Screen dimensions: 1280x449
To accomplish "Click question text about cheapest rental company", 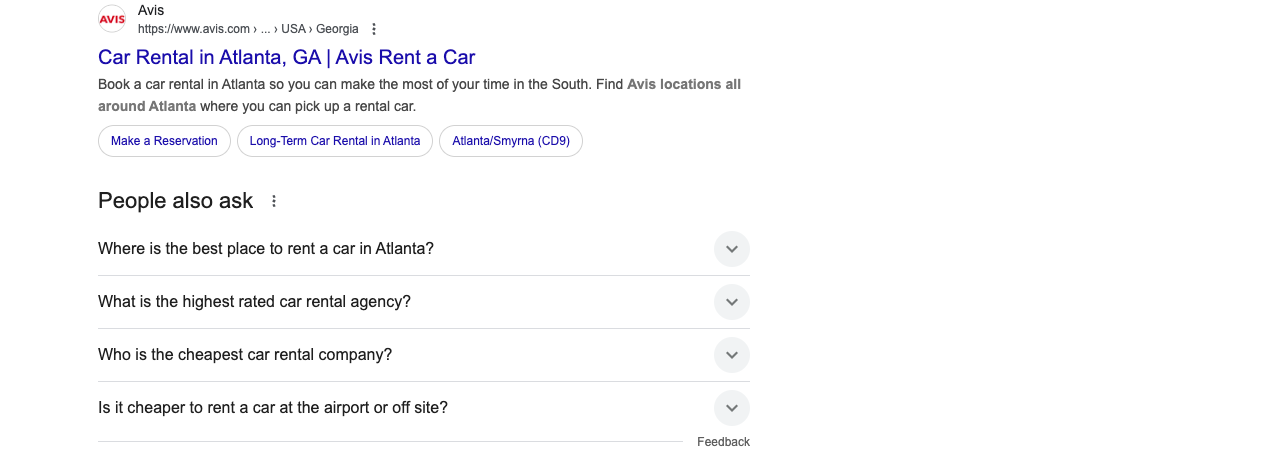I will [245, 355].
